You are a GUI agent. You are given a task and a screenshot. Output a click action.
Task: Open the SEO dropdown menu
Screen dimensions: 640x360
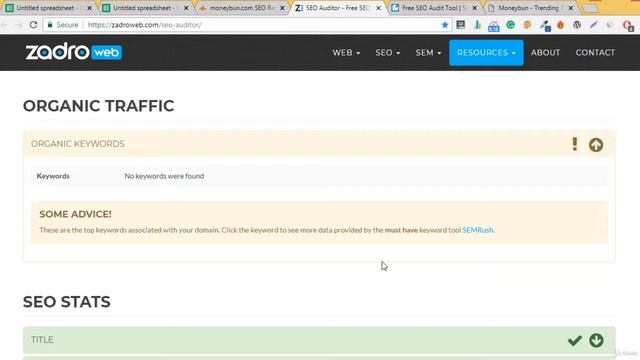(388, 53)
